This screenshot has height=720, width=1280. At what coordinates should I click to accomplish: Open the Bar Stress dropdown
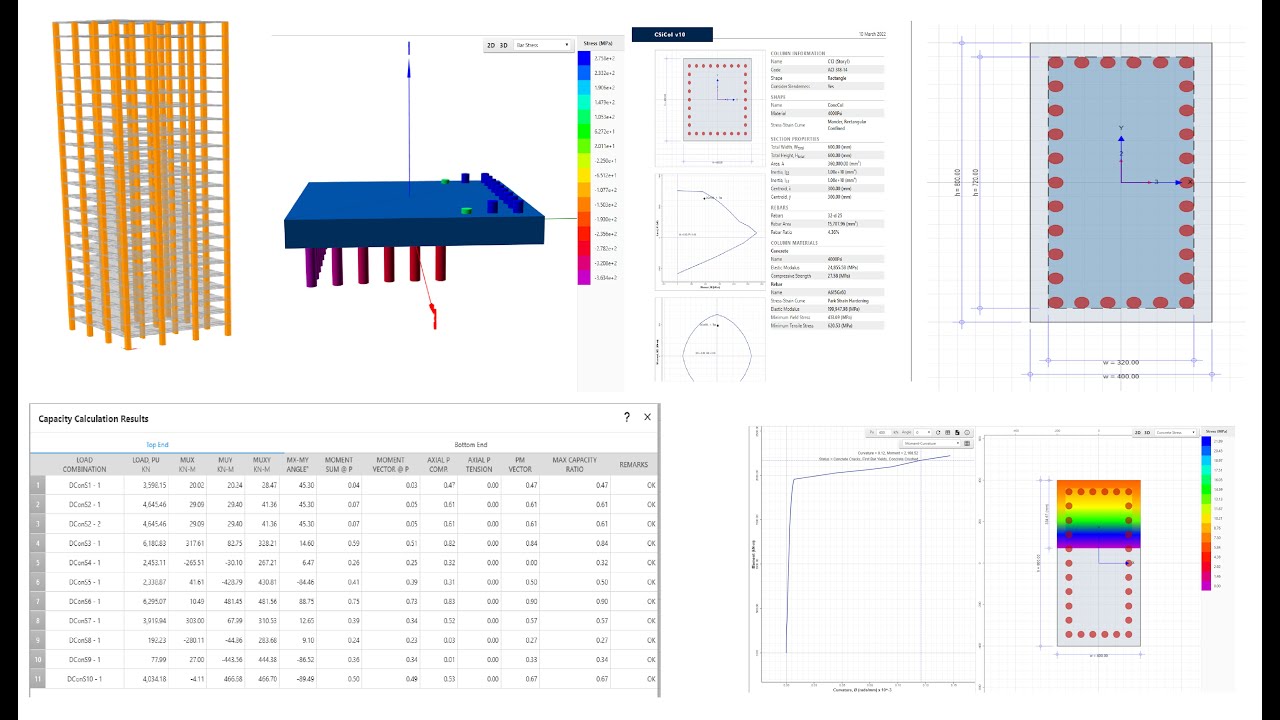543,45
